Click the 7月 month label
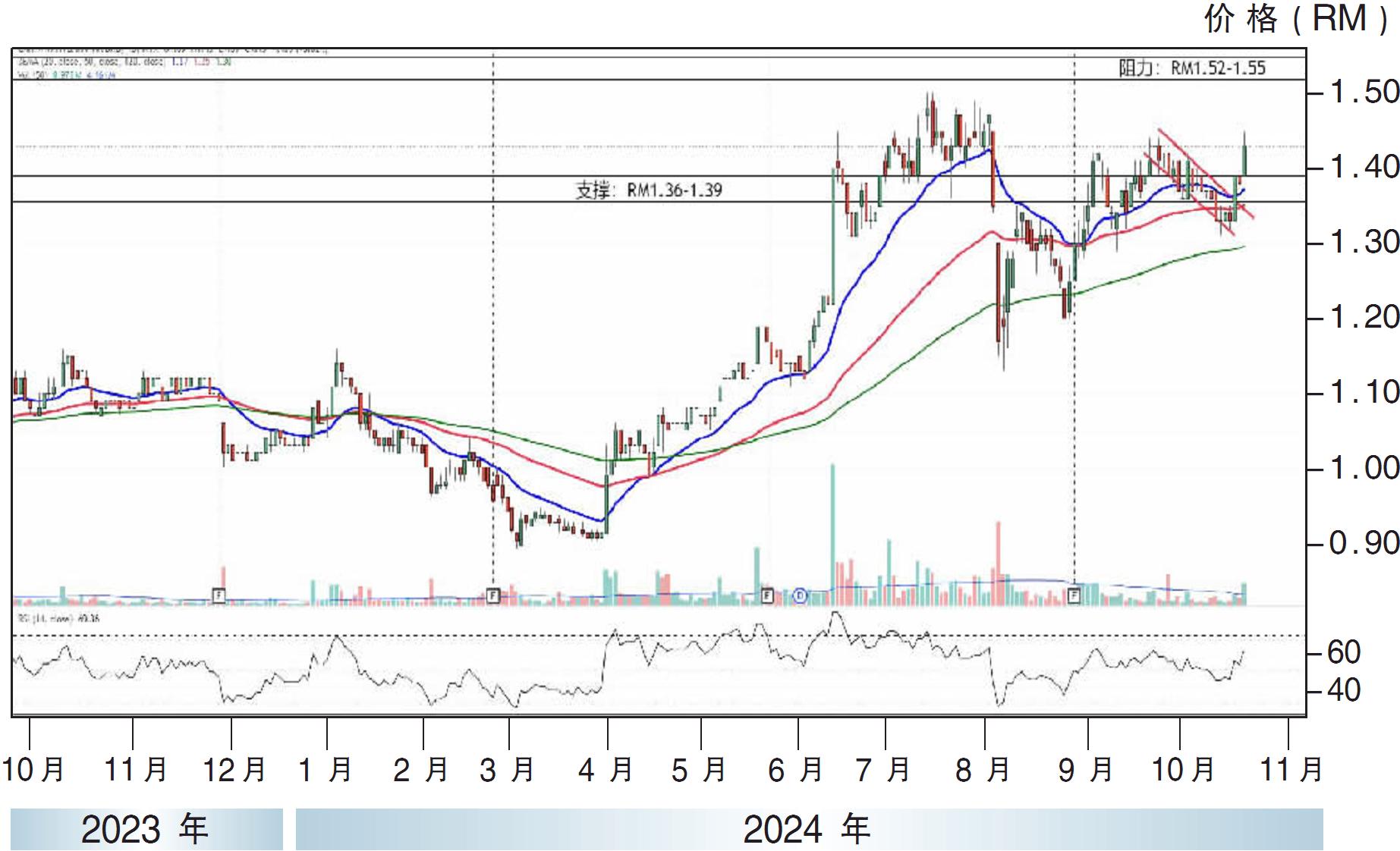 882,770
